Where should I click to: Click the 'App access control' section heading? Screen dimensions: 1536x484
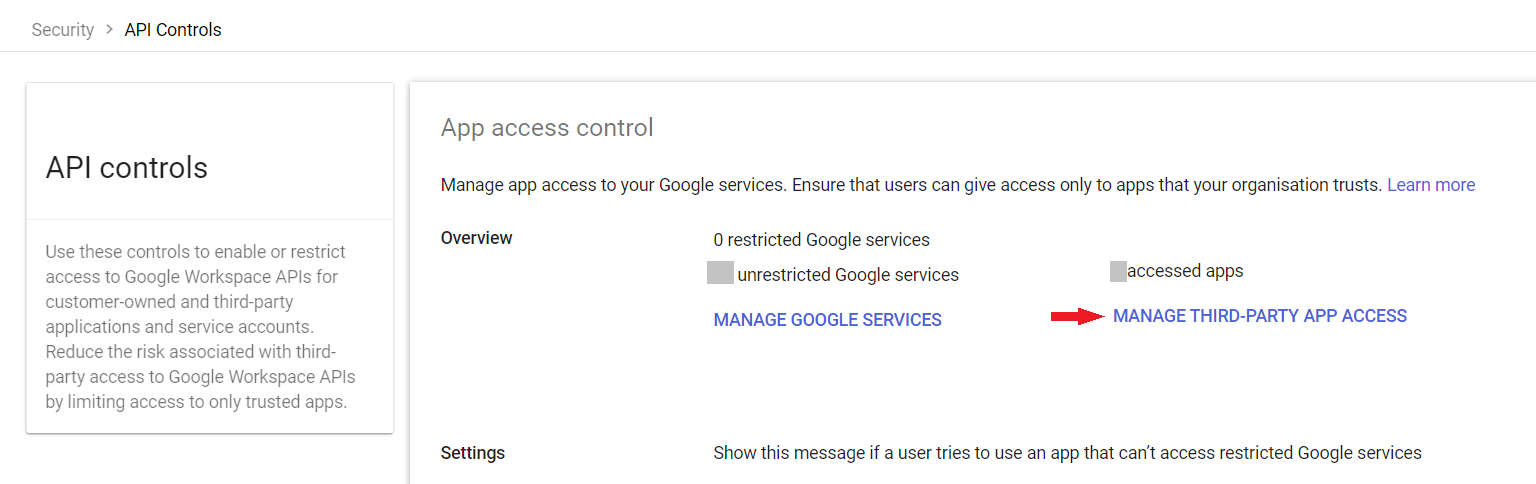[x=547, y=128]
